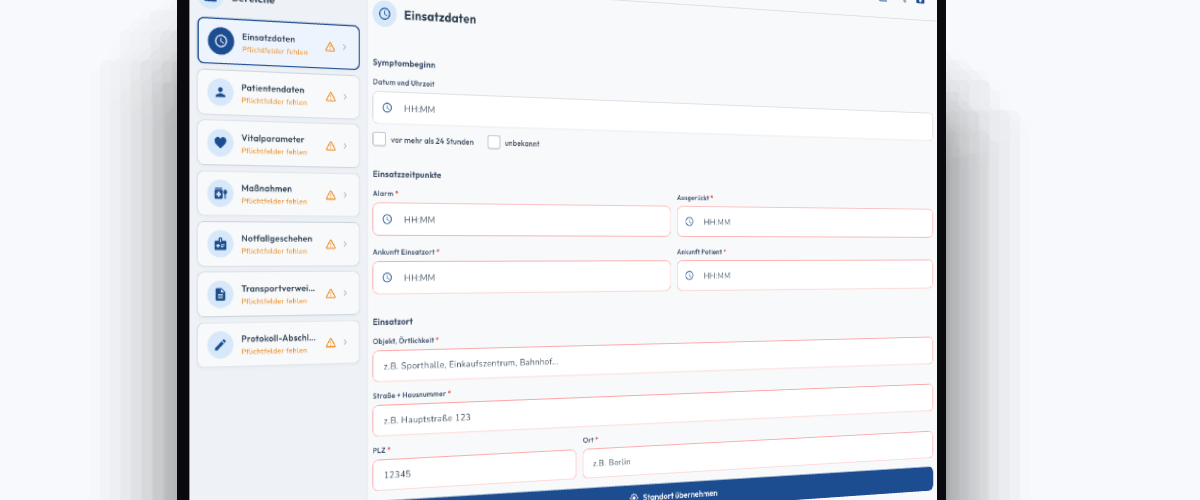Viewport: 1200px width, 500px height.
Task: Expand the Einsatzdaten chevron arrow
Action: pos(345,47)
